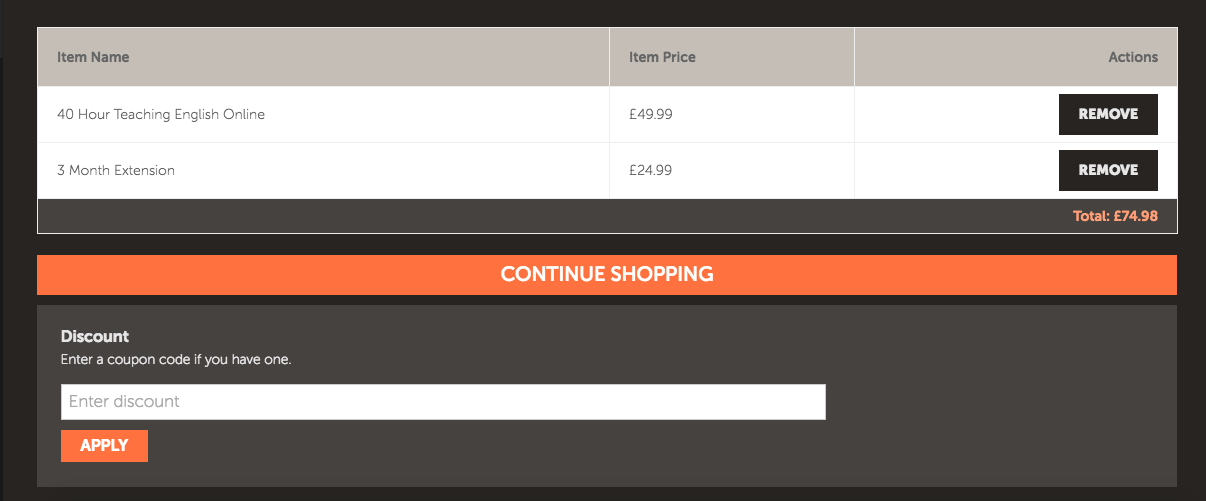This screenshot has height=501, width=1206.
Task: Select the 3 Month Extension item name
Action: click(x=116, y=170)
